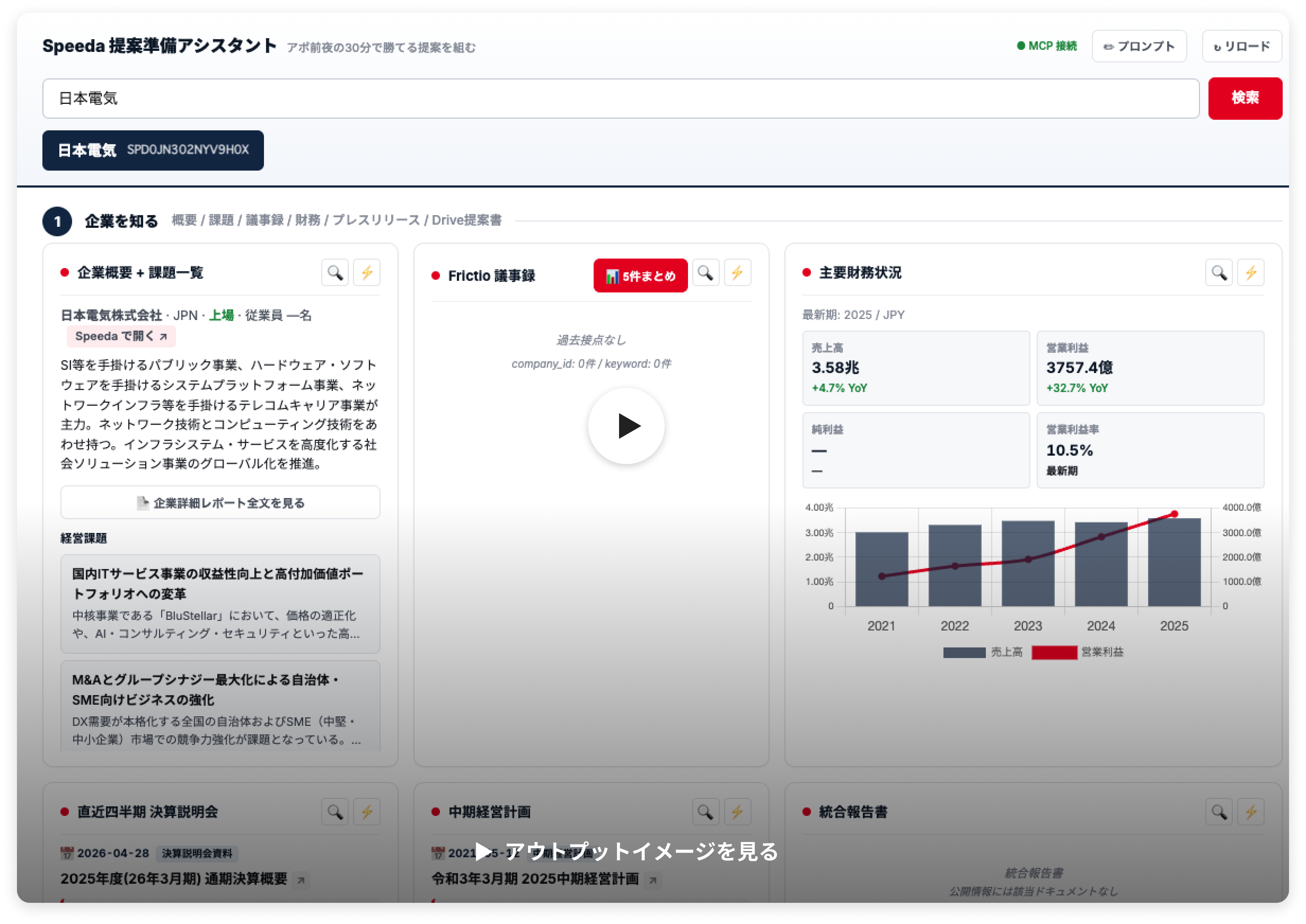
Task: Click the company search field containing 日本電気
Action: click(x=621, y=99)
